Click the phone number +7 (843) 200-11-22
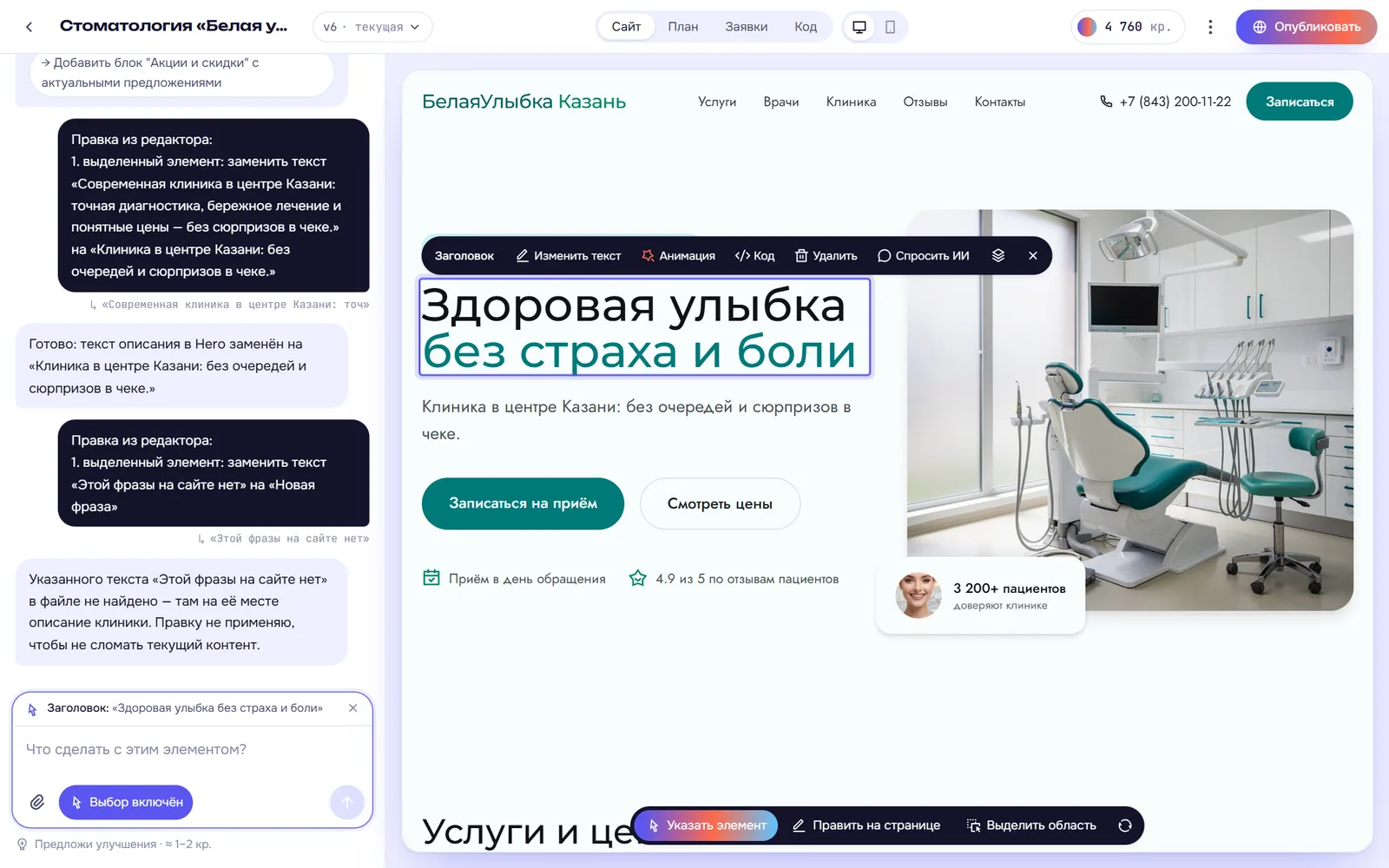The image size is (1389, 868). pyautogui.click(x=1165, y=102)
